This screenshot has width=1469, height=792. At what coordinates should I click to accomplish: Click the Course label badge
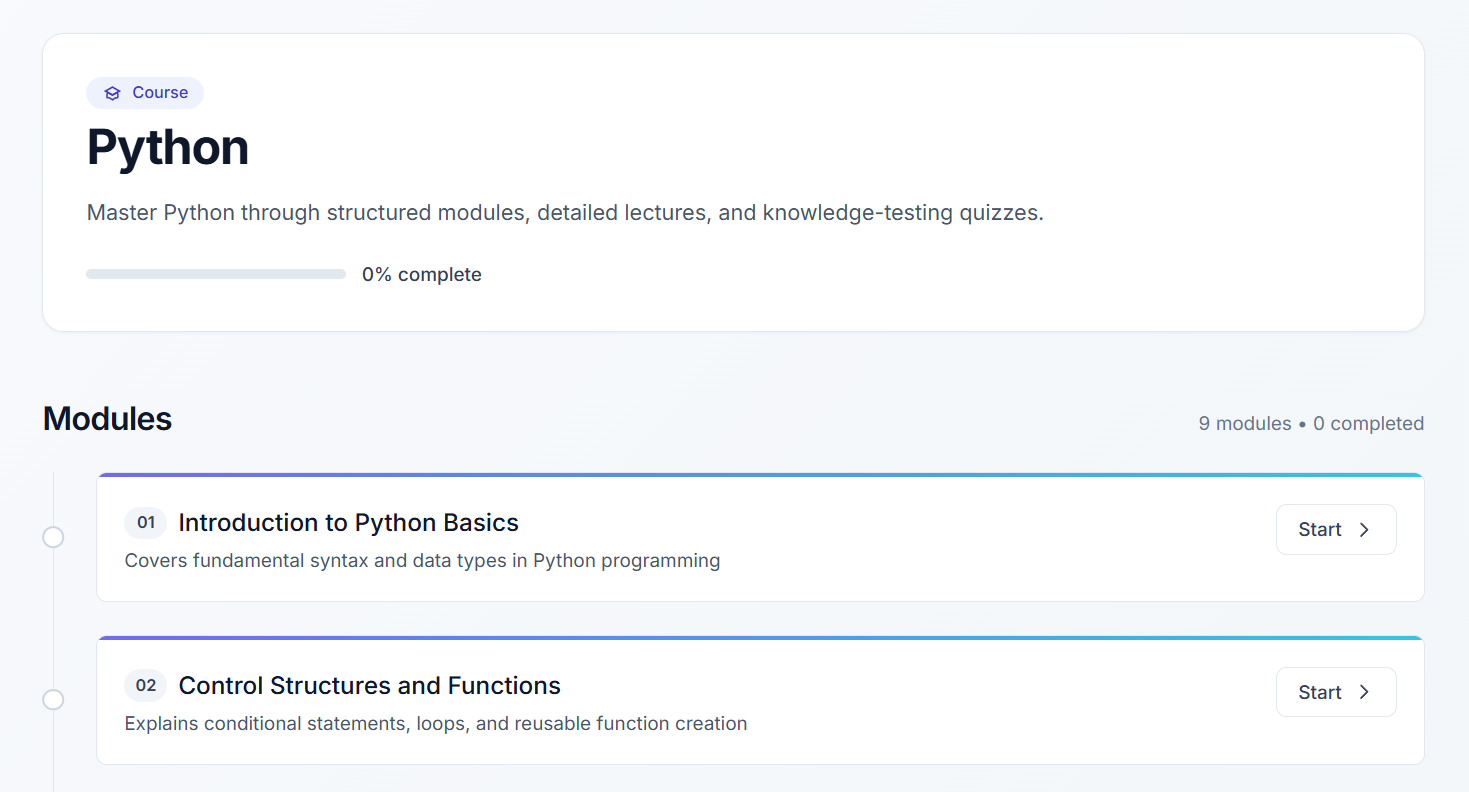pyautogui.click(x=145, y=93)
